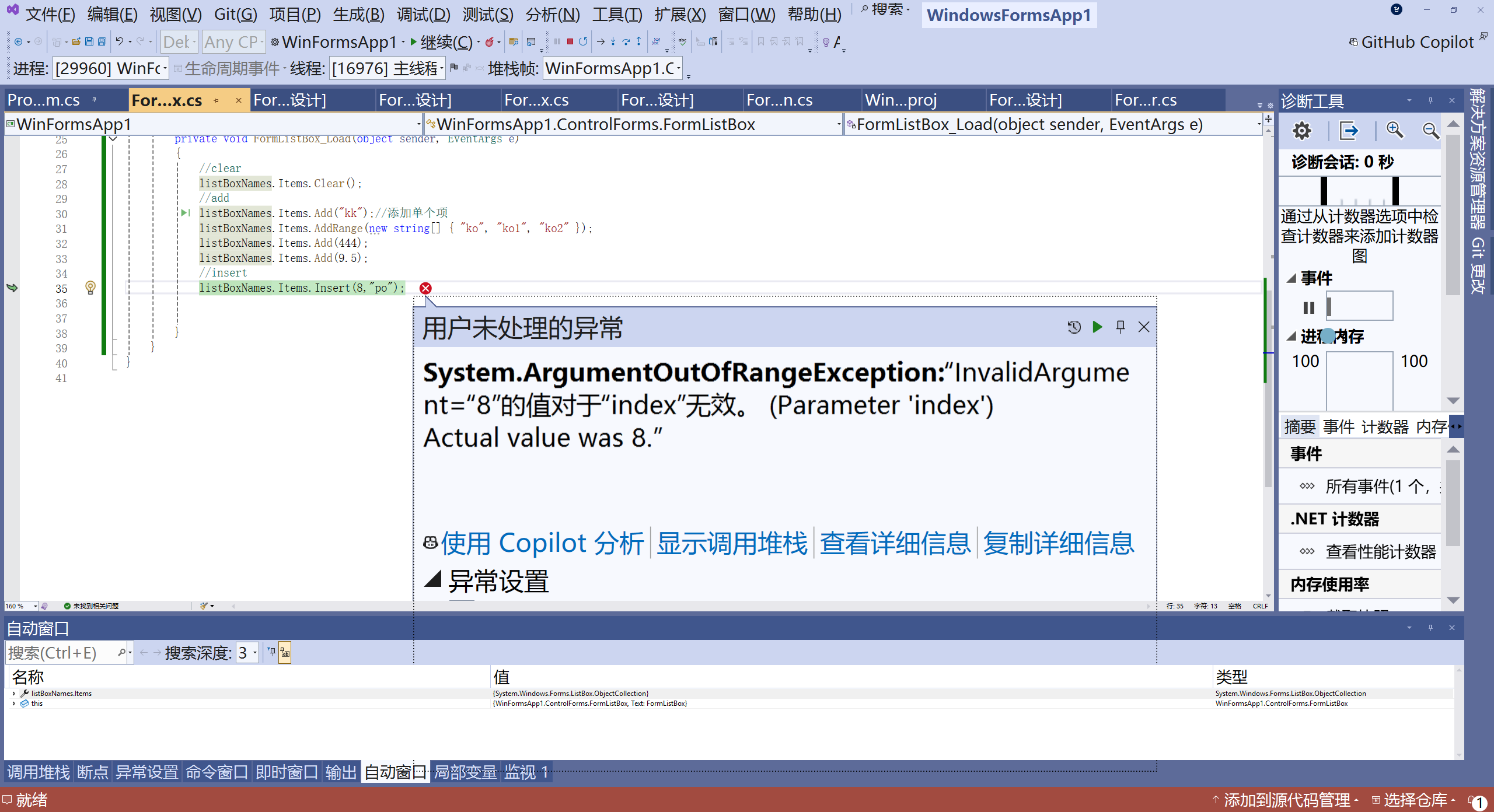
Task: Open diagnostic tools settings gear
Action: [x=1301, y=131]
